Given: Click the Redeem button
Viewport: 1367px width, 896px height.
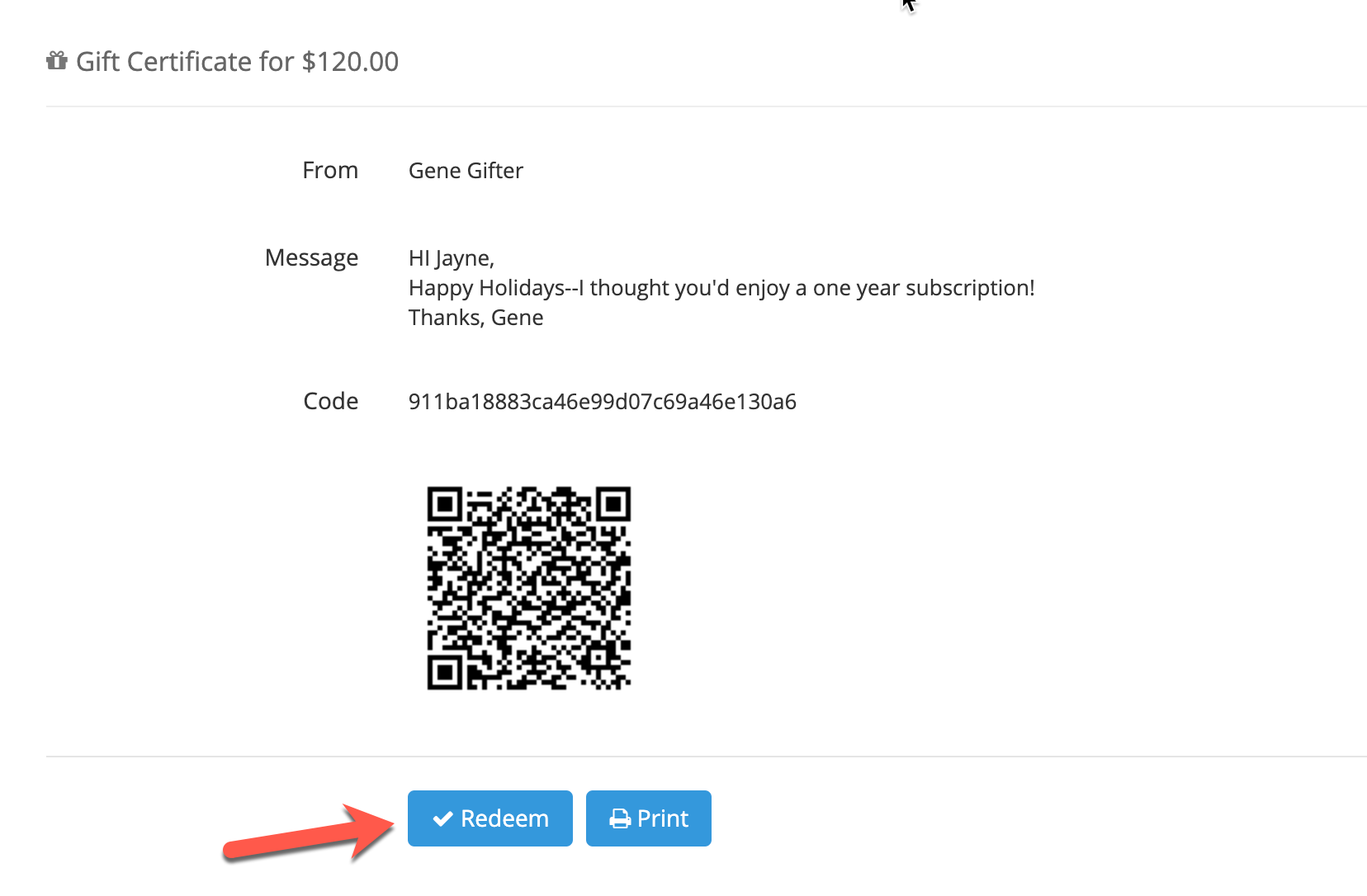Looking at the screenshot, I should pyautogui.click(x=490, y=818).
